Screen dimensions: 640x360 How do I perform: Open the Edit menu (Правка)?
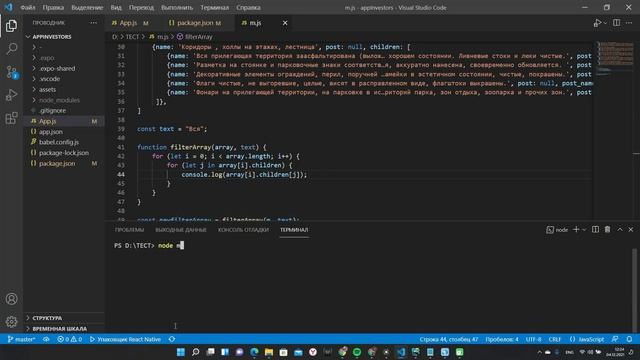tap(53, 7)
